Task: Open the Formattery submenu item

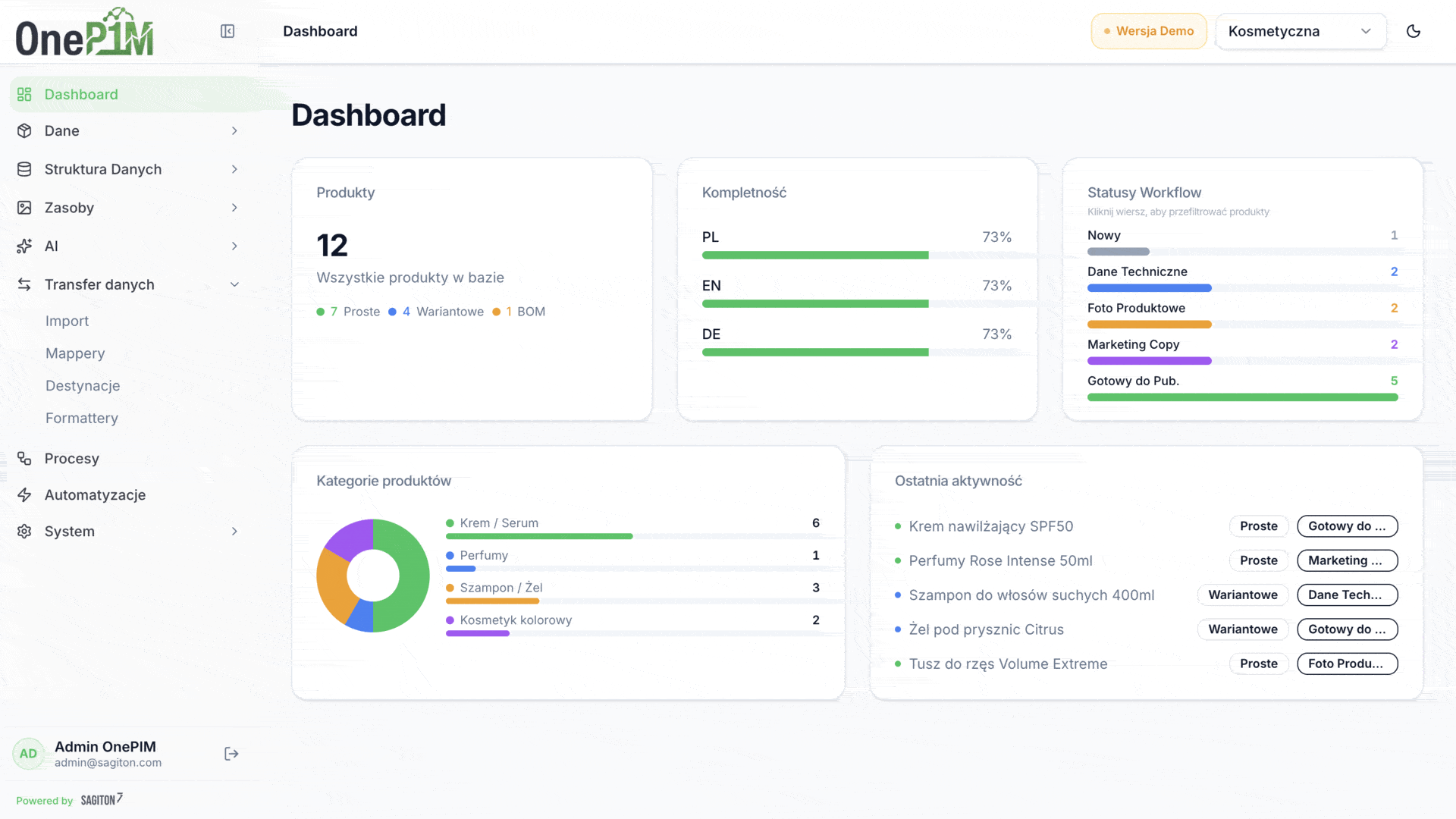Action: pos(82,418)
